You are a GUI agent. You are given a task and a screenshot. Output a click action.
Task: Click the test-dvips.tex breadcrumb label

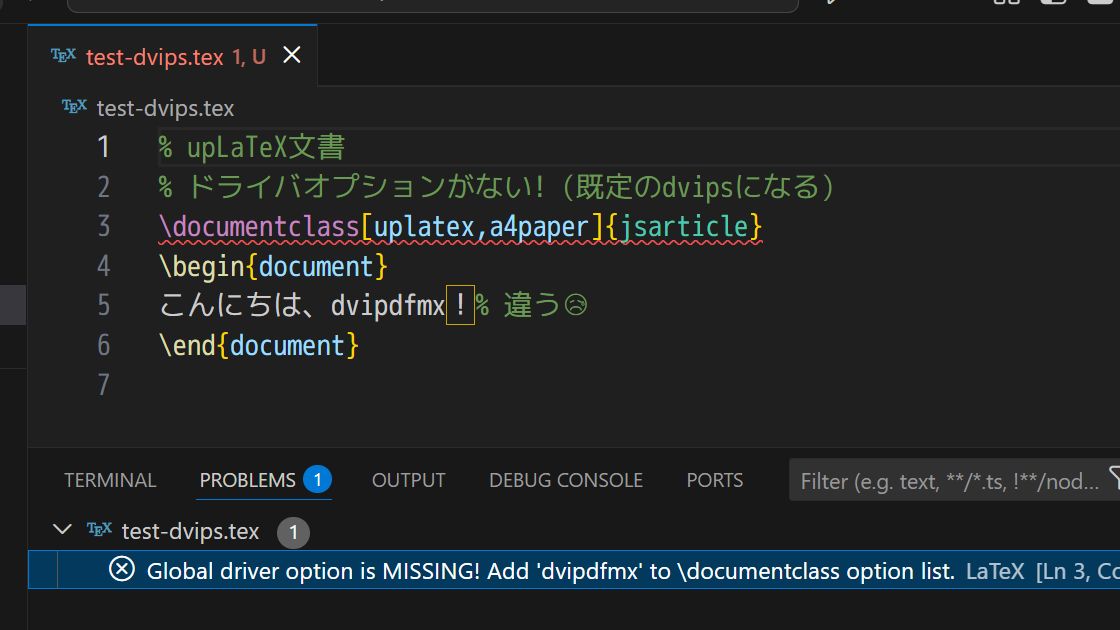click(x=165, y=109)
